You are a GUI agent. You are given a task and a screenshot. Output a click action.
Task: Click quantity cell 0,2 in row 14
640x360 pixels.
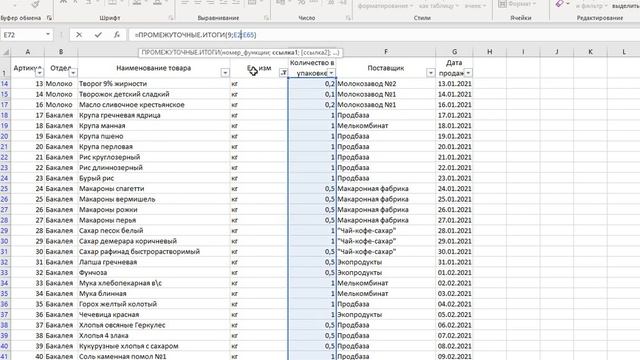click(x=312, y=84)
